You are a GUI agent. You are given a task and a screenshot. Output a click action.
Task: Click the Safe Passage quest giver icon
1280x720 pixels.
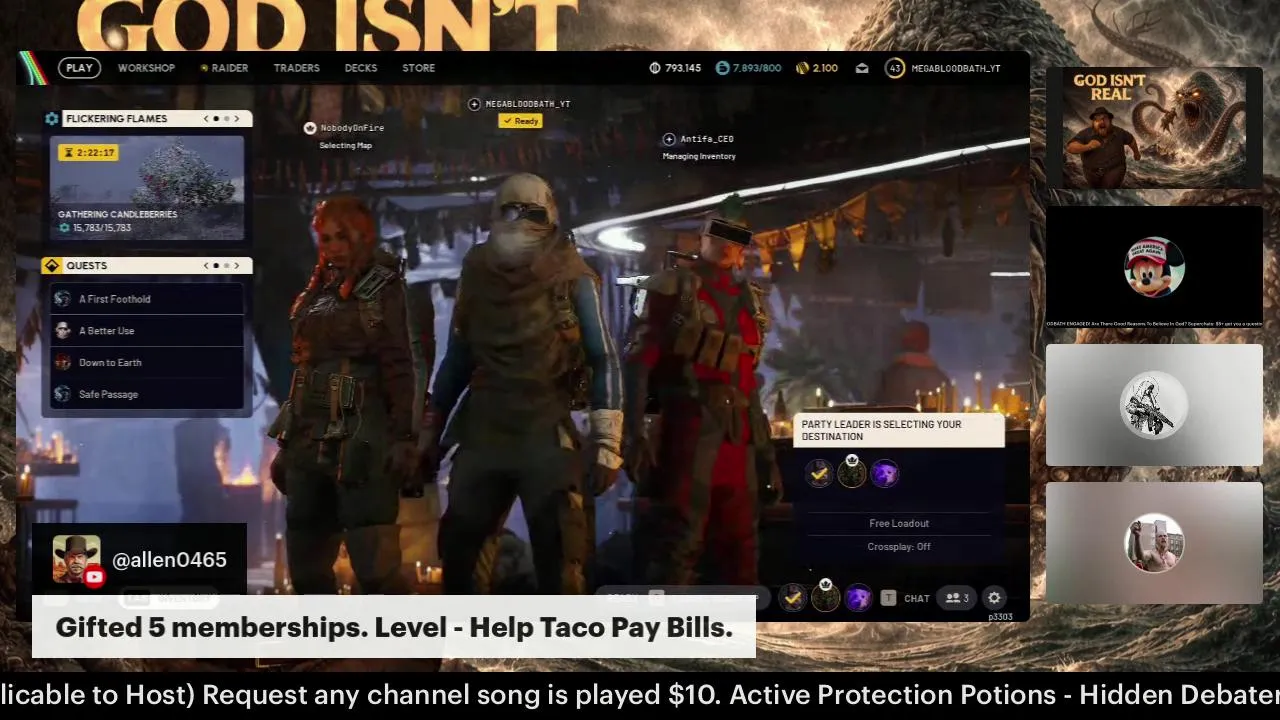point(63,394)
